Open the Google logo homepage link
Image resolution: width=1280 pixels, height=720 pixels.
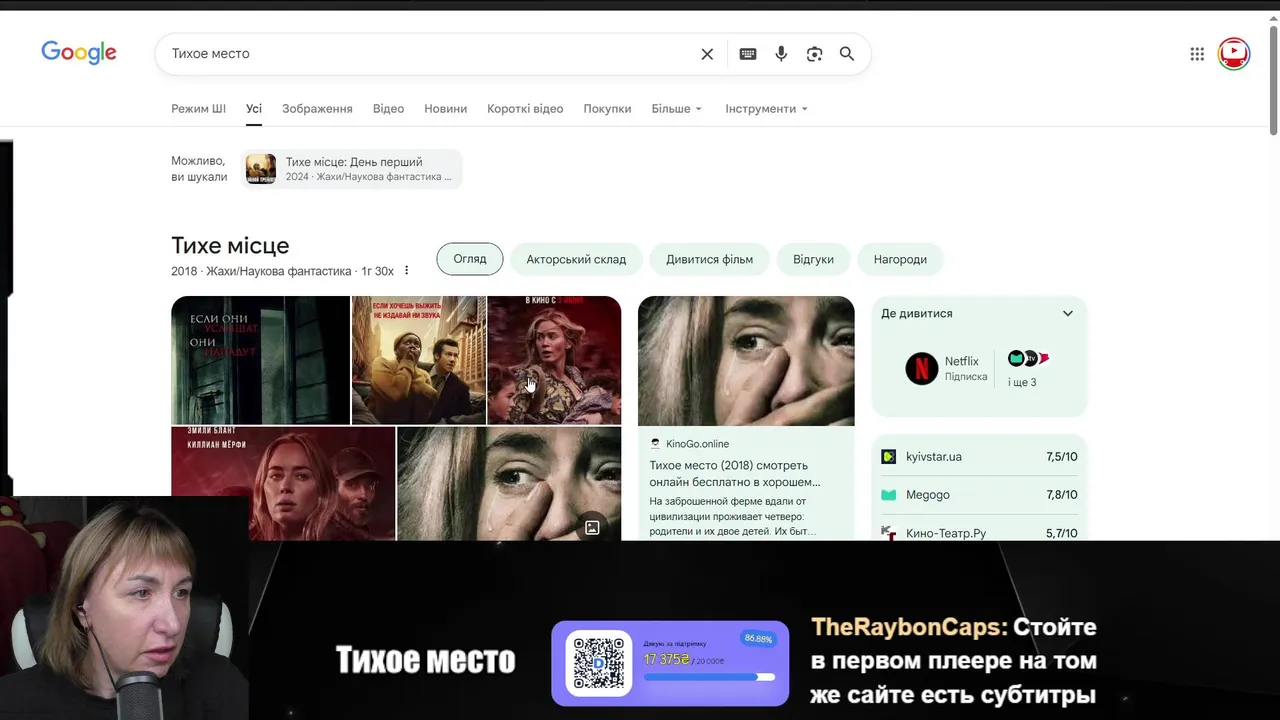pos(79,53)
